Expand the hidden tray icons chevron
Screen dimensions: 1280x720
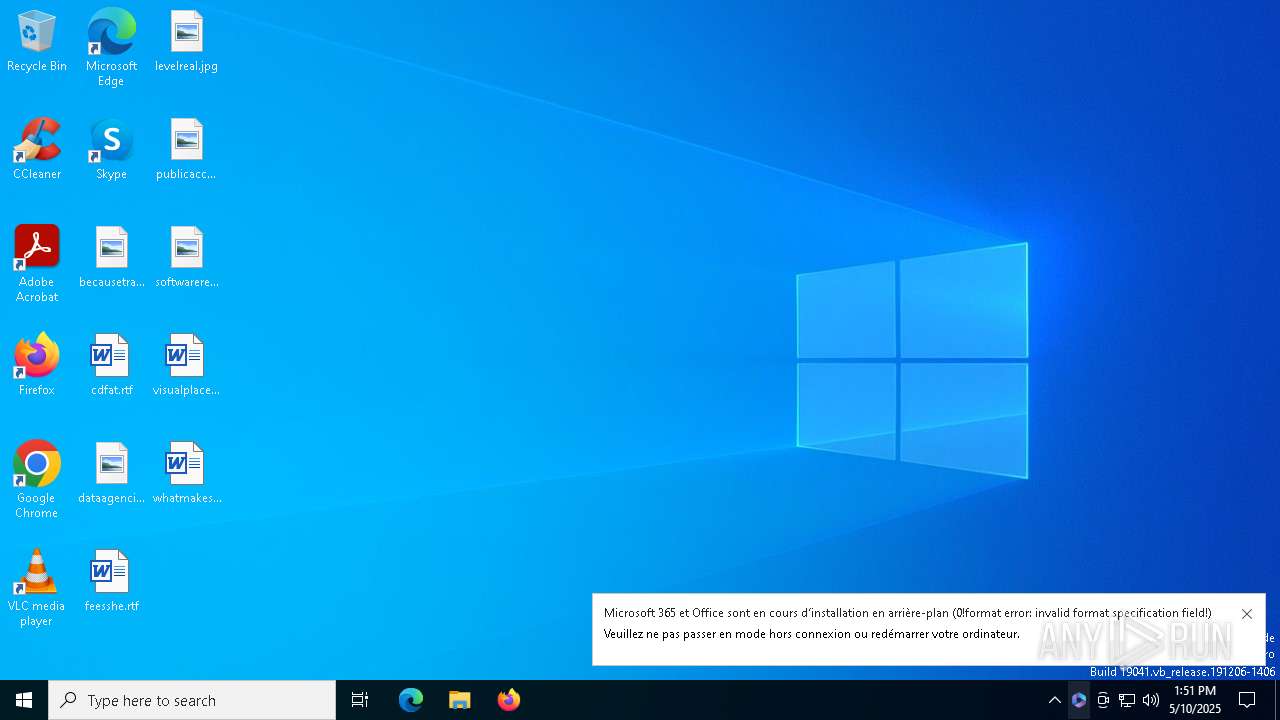click(x=1054, y=700)
